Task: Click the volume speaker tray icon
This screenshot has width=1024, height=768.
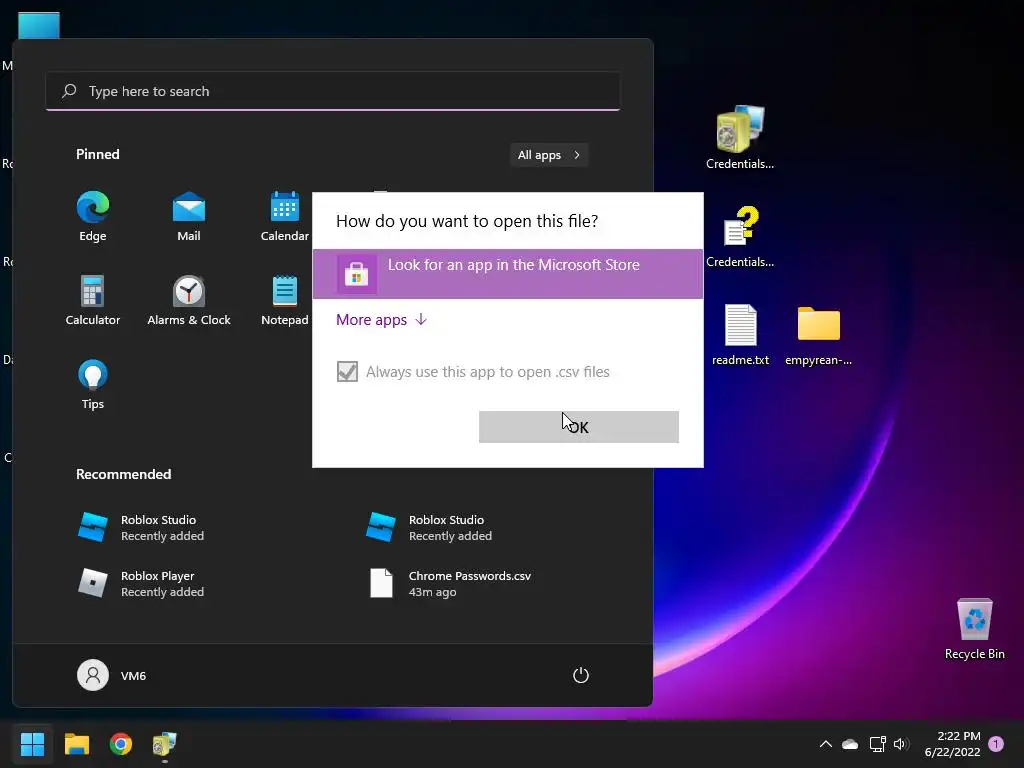Action: (901, 744)
